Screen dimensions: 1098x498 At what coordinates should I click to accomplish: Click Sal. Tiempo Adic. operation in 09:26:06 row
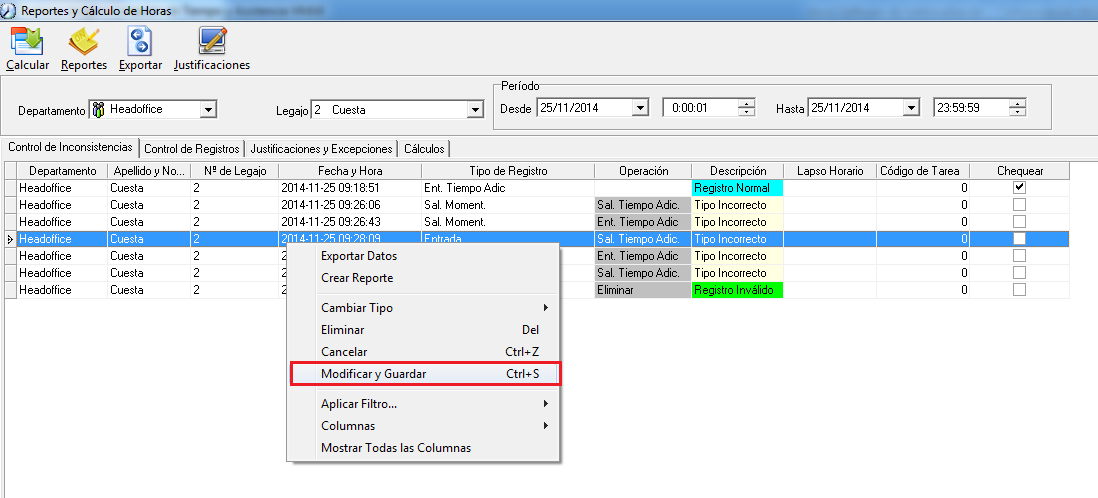[x=644, y=205]
